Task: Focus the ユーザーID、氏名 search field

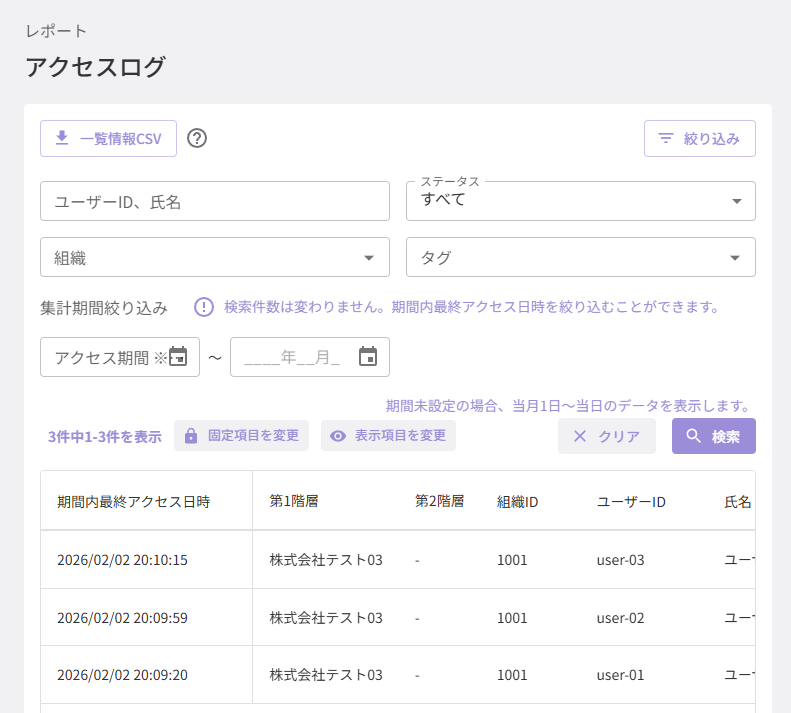Action: point(215,201)
